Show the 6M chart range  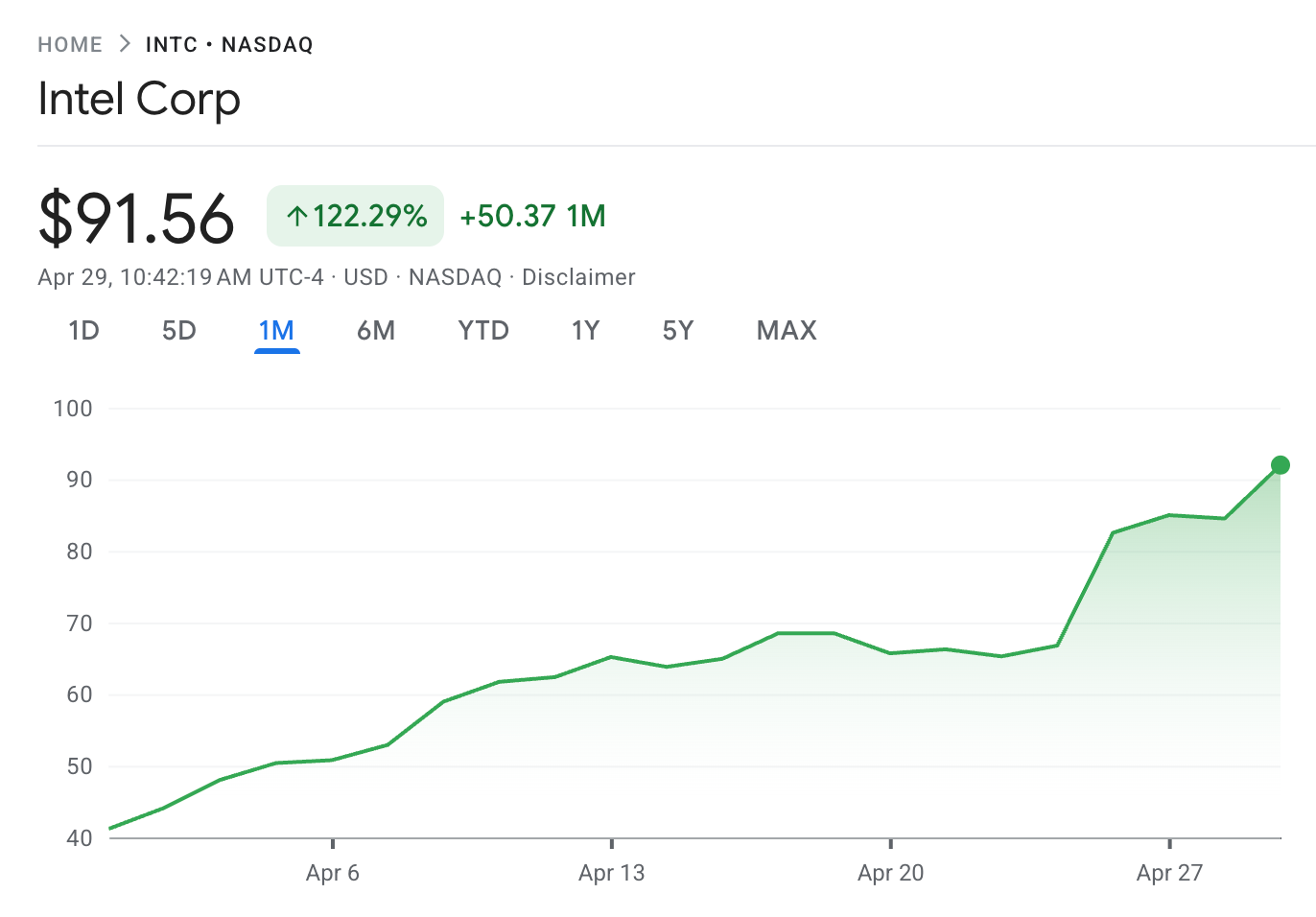(x=376, y=331)
